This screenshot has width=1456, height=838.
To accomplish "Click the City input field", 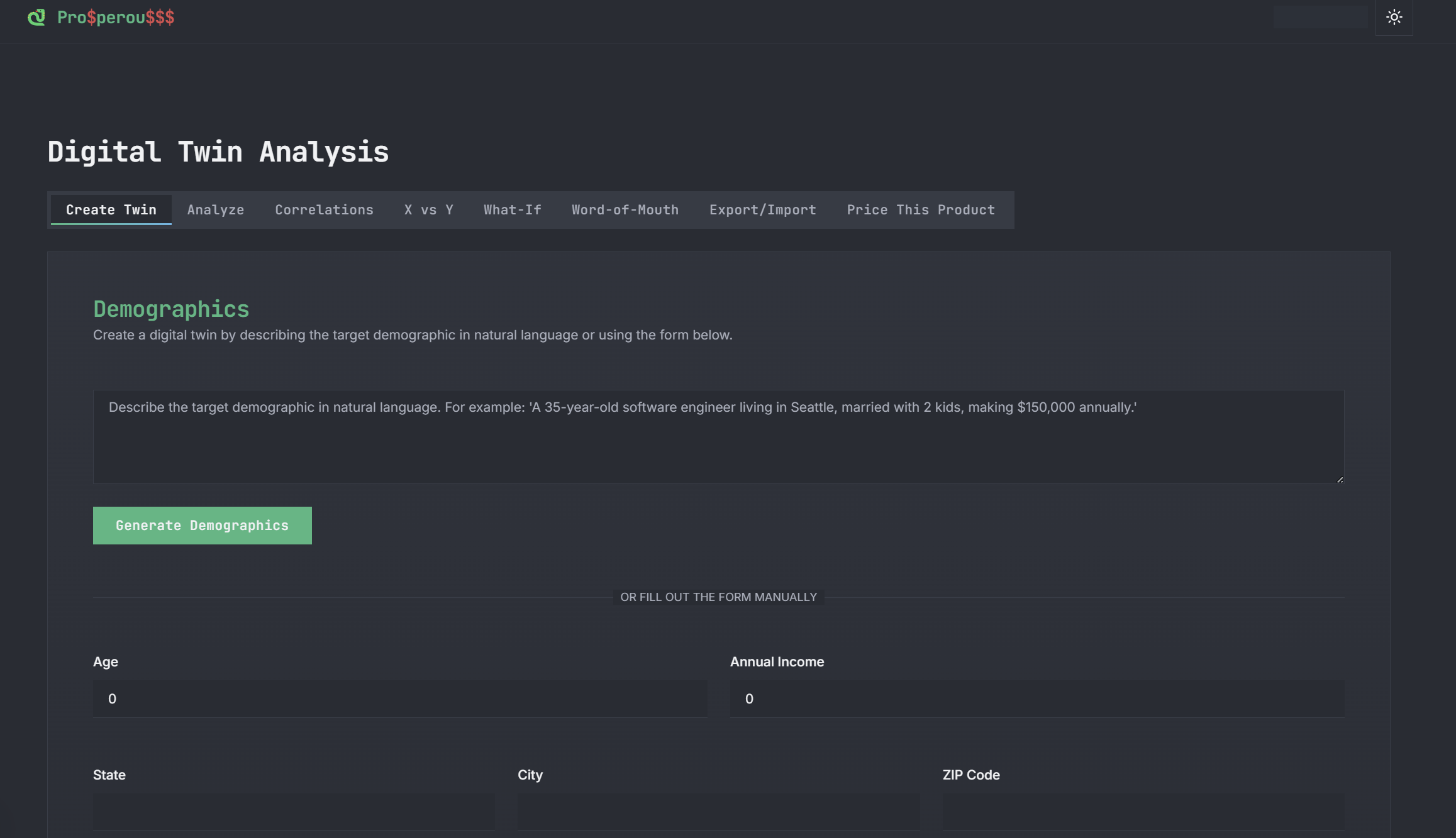I will click(x=718, y=811).
